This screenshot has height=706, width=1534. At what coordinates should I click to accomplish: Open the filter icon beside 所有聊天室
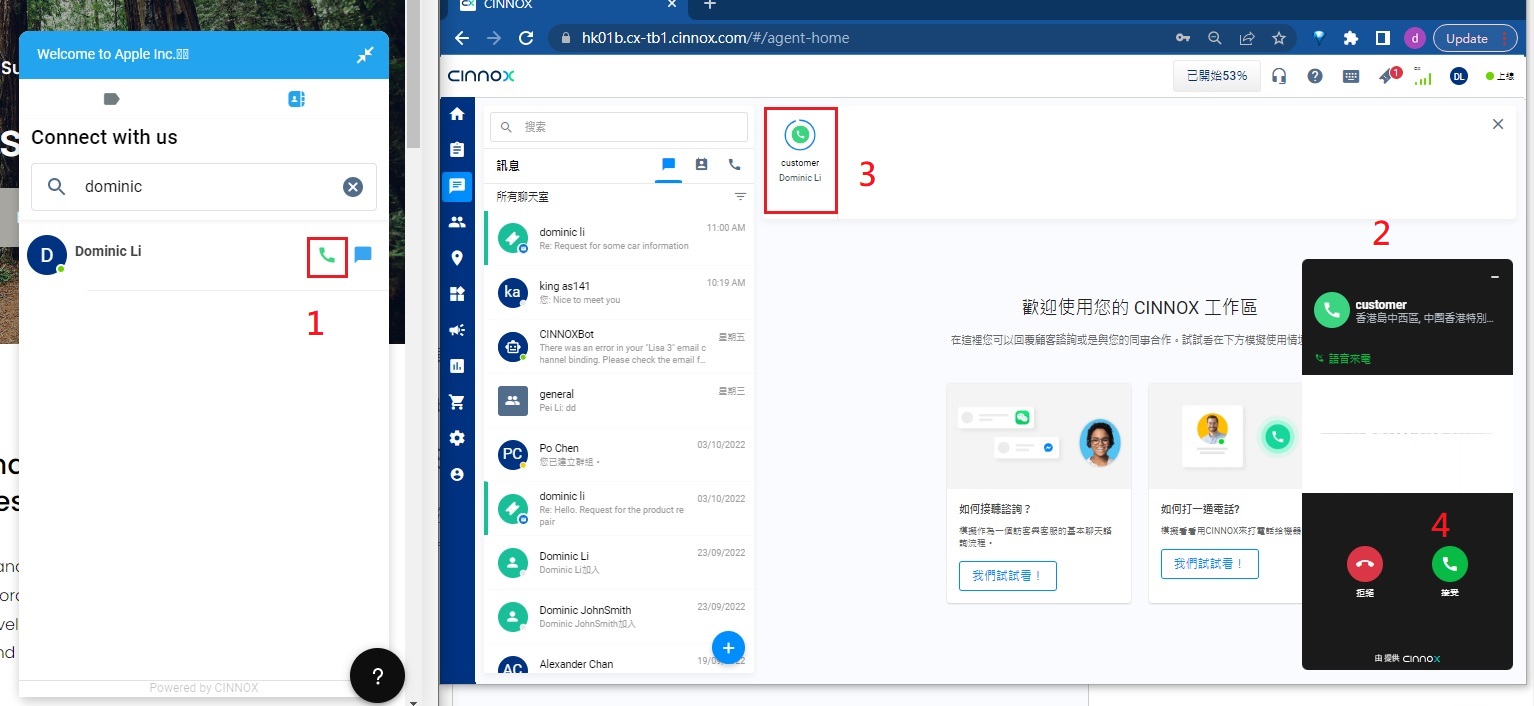(740, 197)
